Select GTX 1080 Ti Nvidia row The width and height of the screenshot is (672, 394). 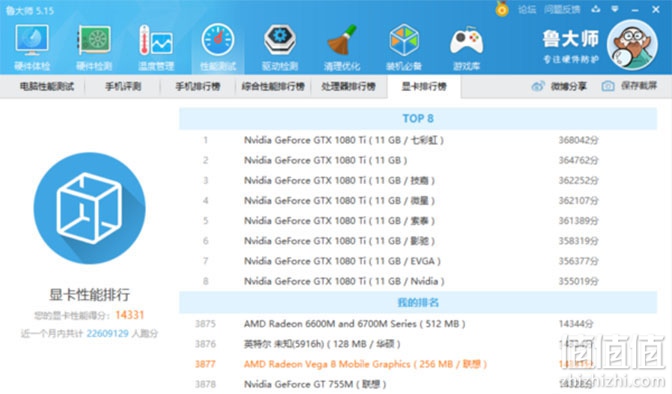[x=418, y=281]
